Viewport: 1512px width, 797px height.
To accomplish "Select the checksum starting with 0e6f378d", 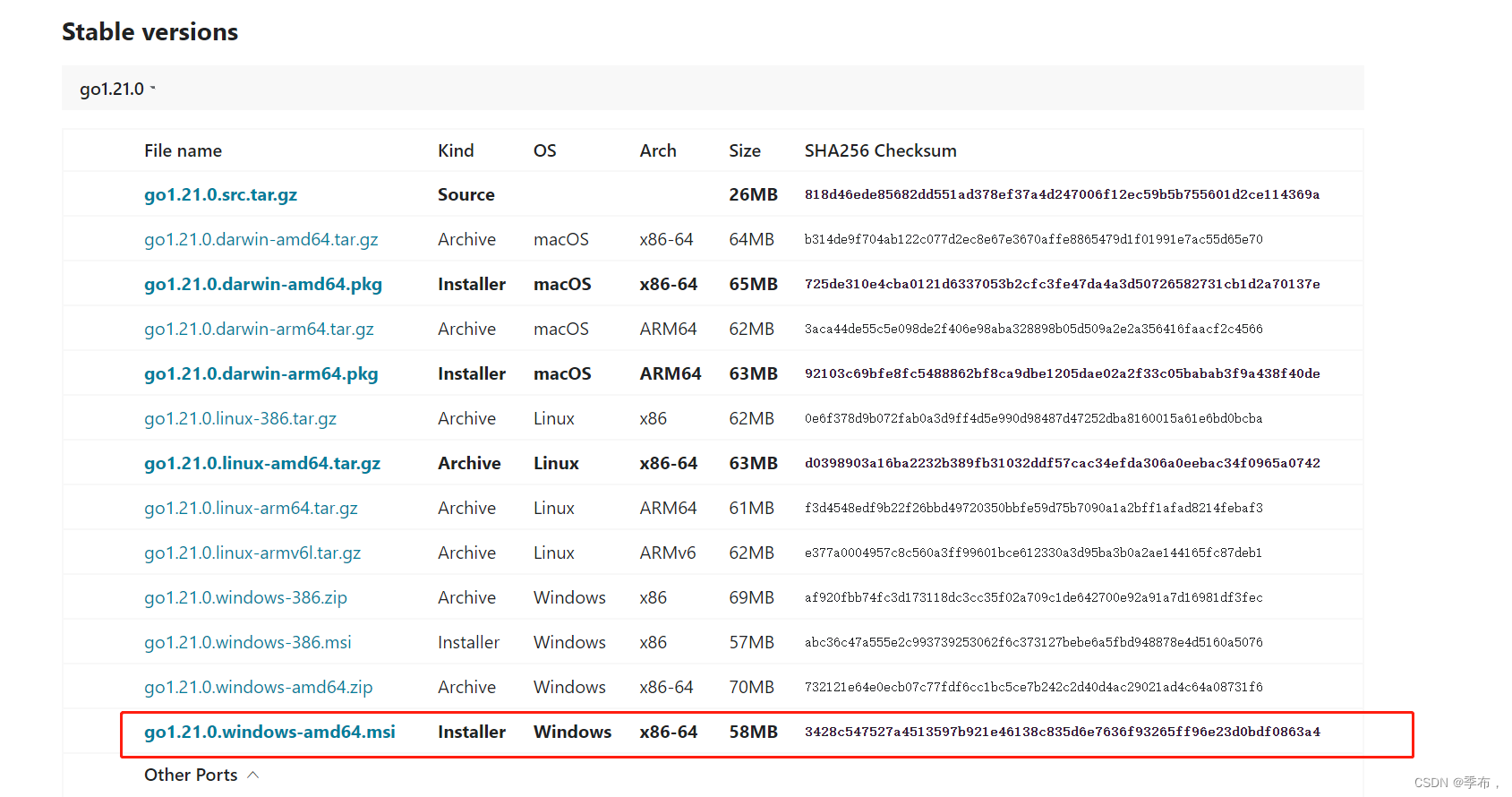I will point(1033,418).
